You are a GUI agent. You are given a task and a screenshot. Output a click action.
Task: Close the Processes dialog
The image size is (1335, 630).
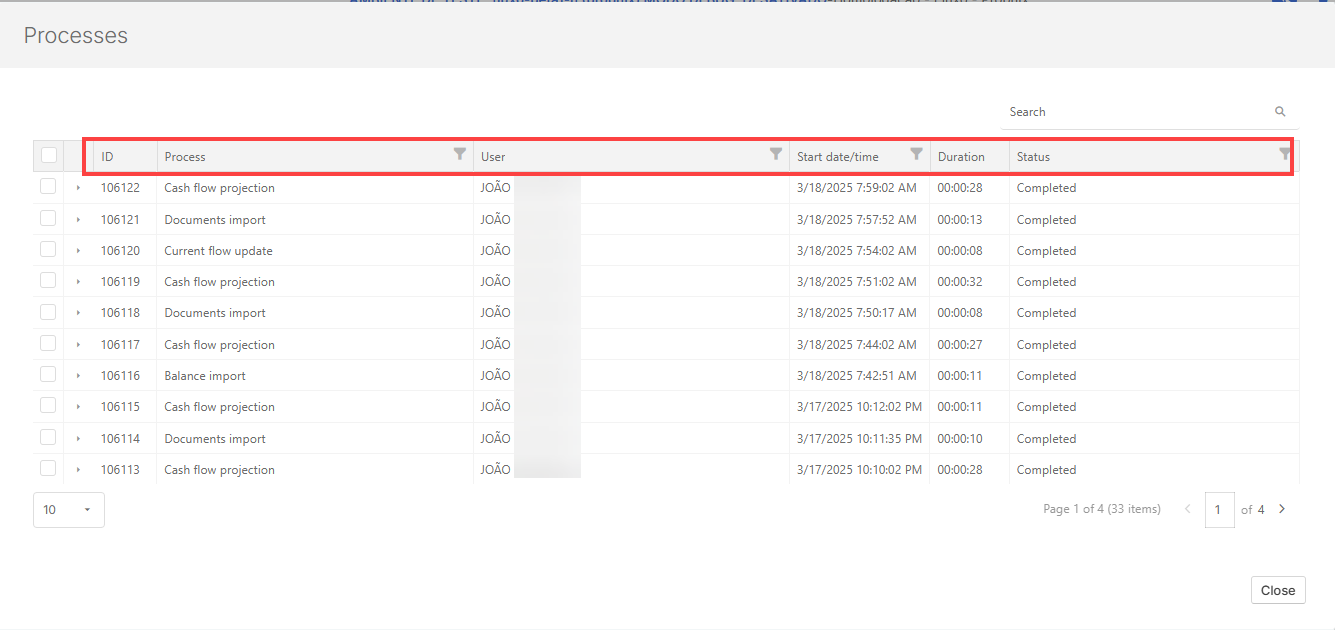pos(1277,590)
